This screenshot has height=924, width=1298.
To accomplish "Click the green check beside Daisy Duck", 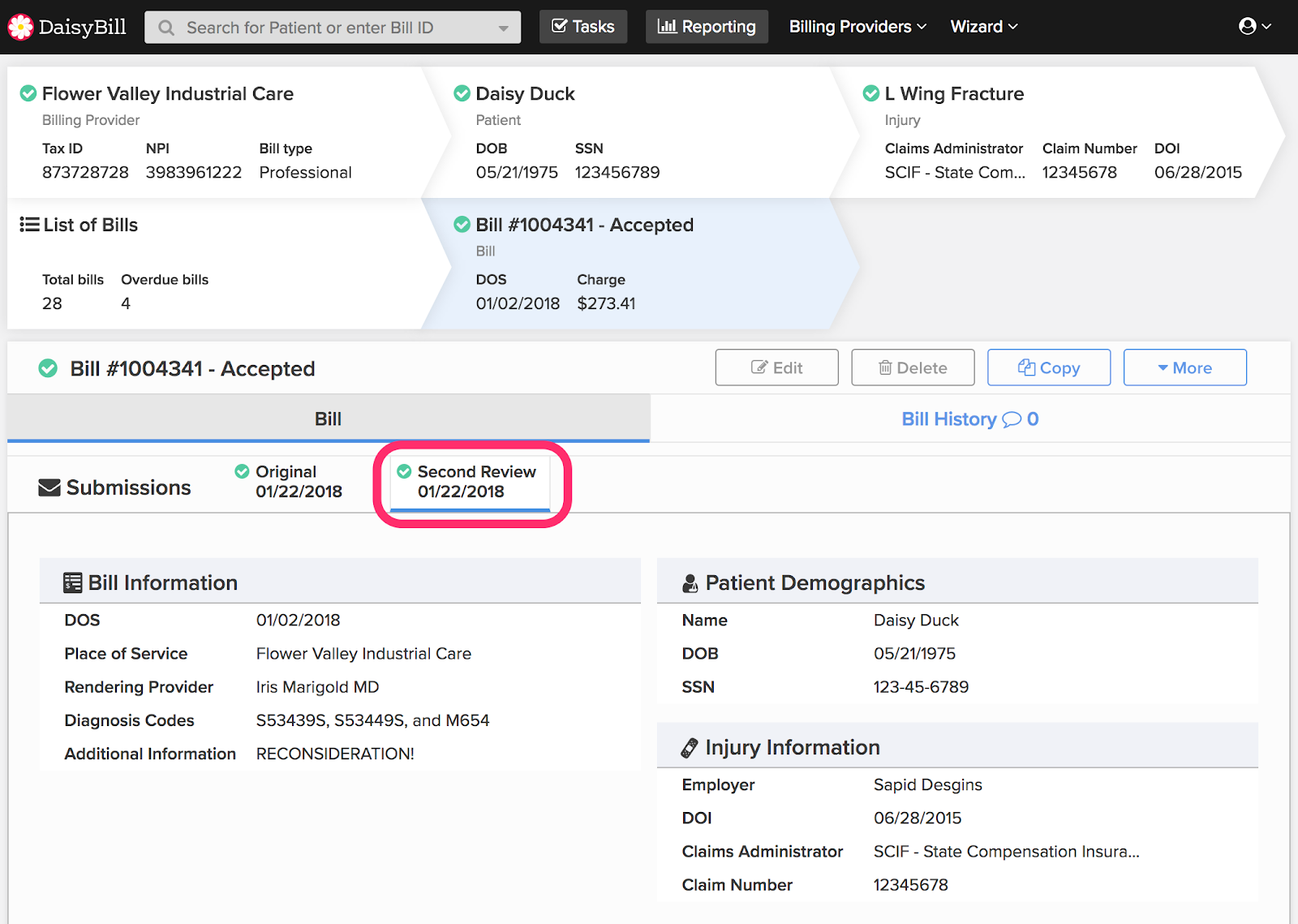I will [x=462, y=93].
